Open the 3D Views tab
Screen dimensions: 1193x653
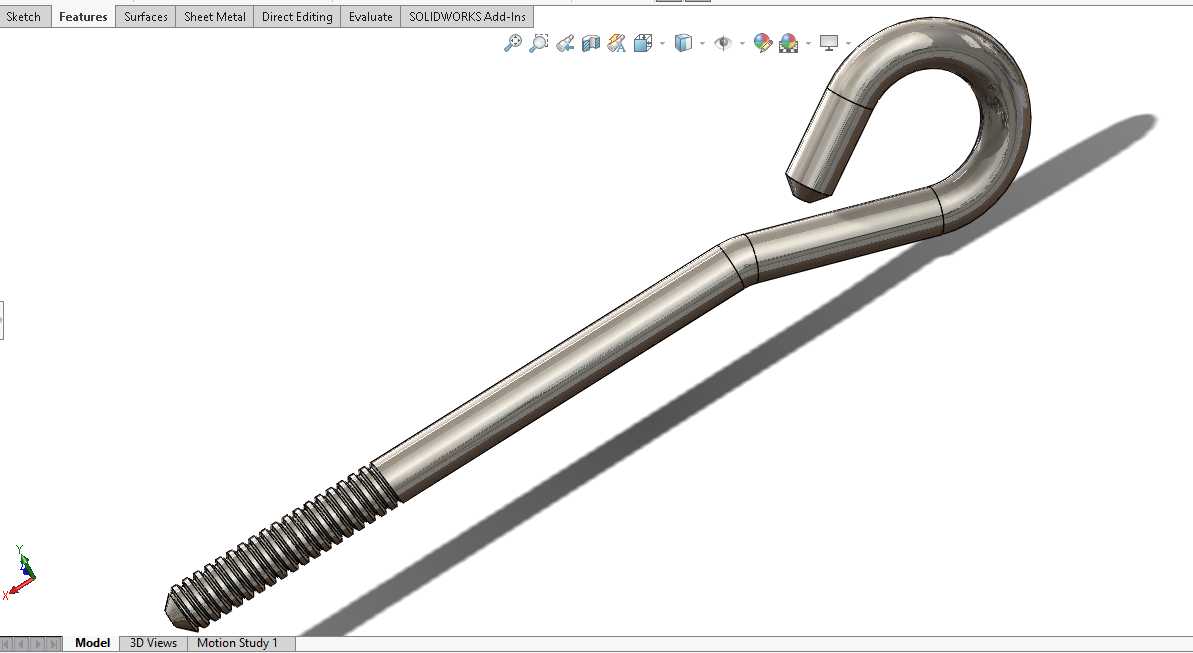[x=153, y=643]
